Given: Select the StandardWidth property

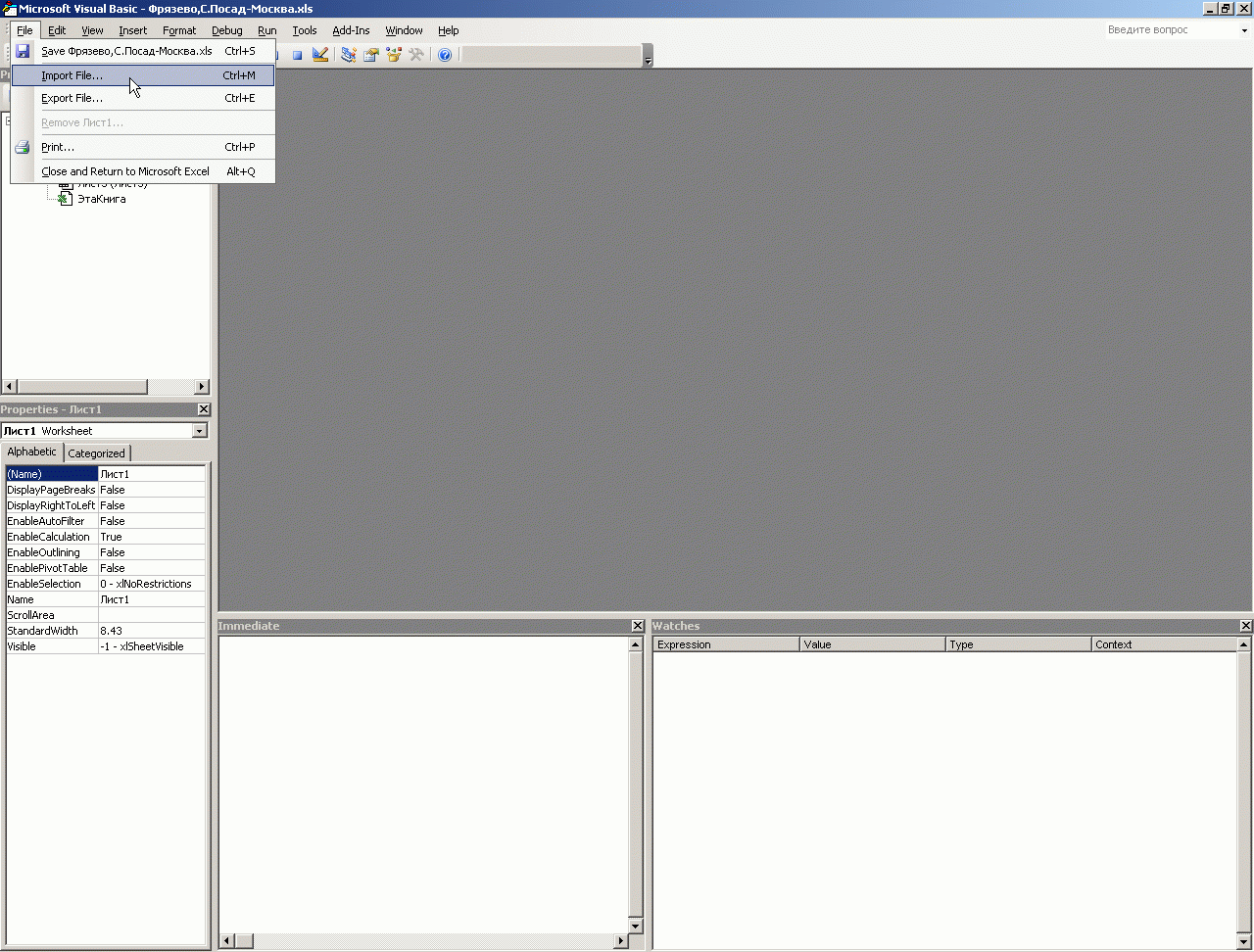Looking at the screenshot, I should click(106, 631).
